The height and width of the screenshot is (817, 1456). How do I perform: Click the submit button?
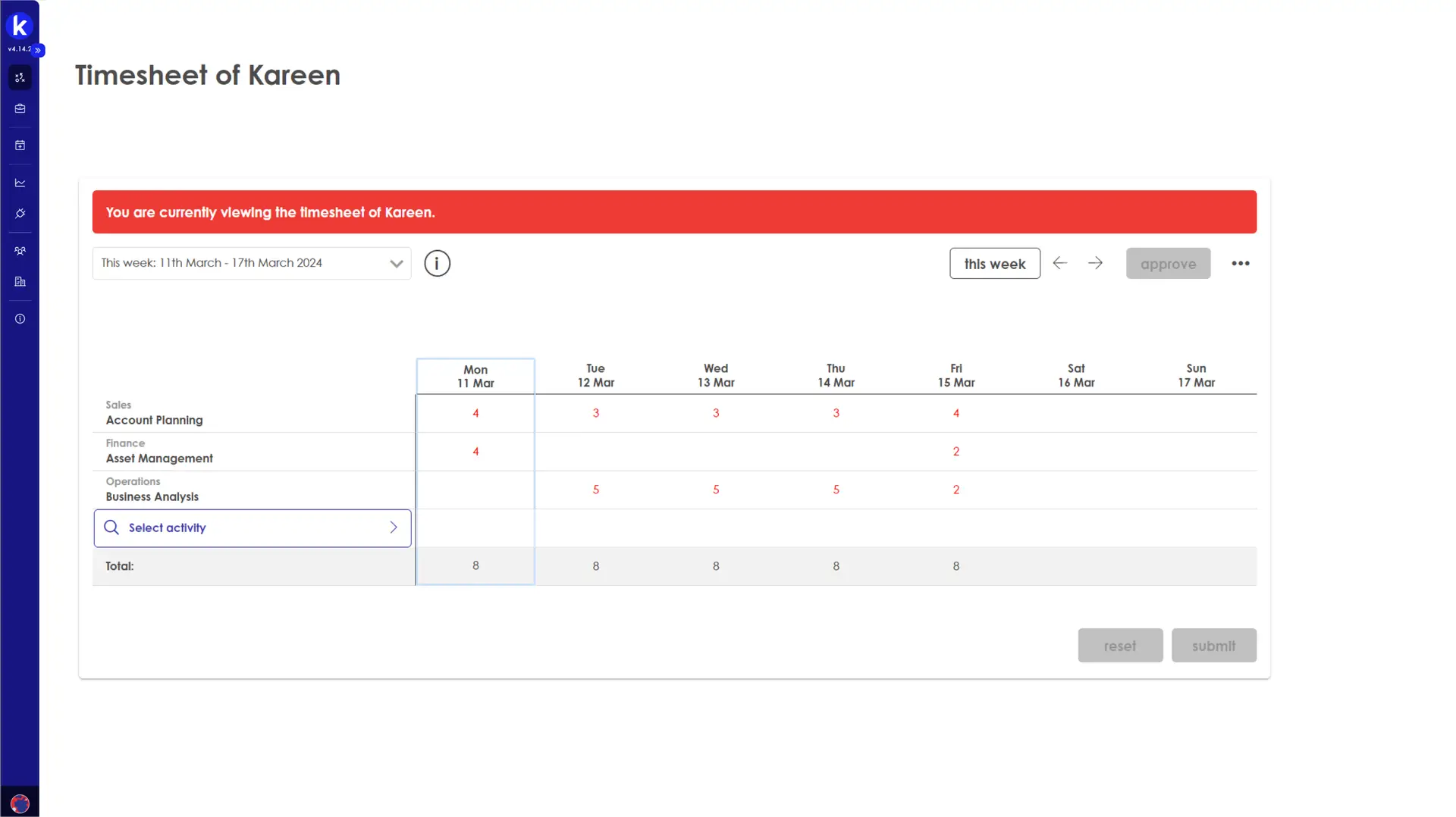point(1213,646)
